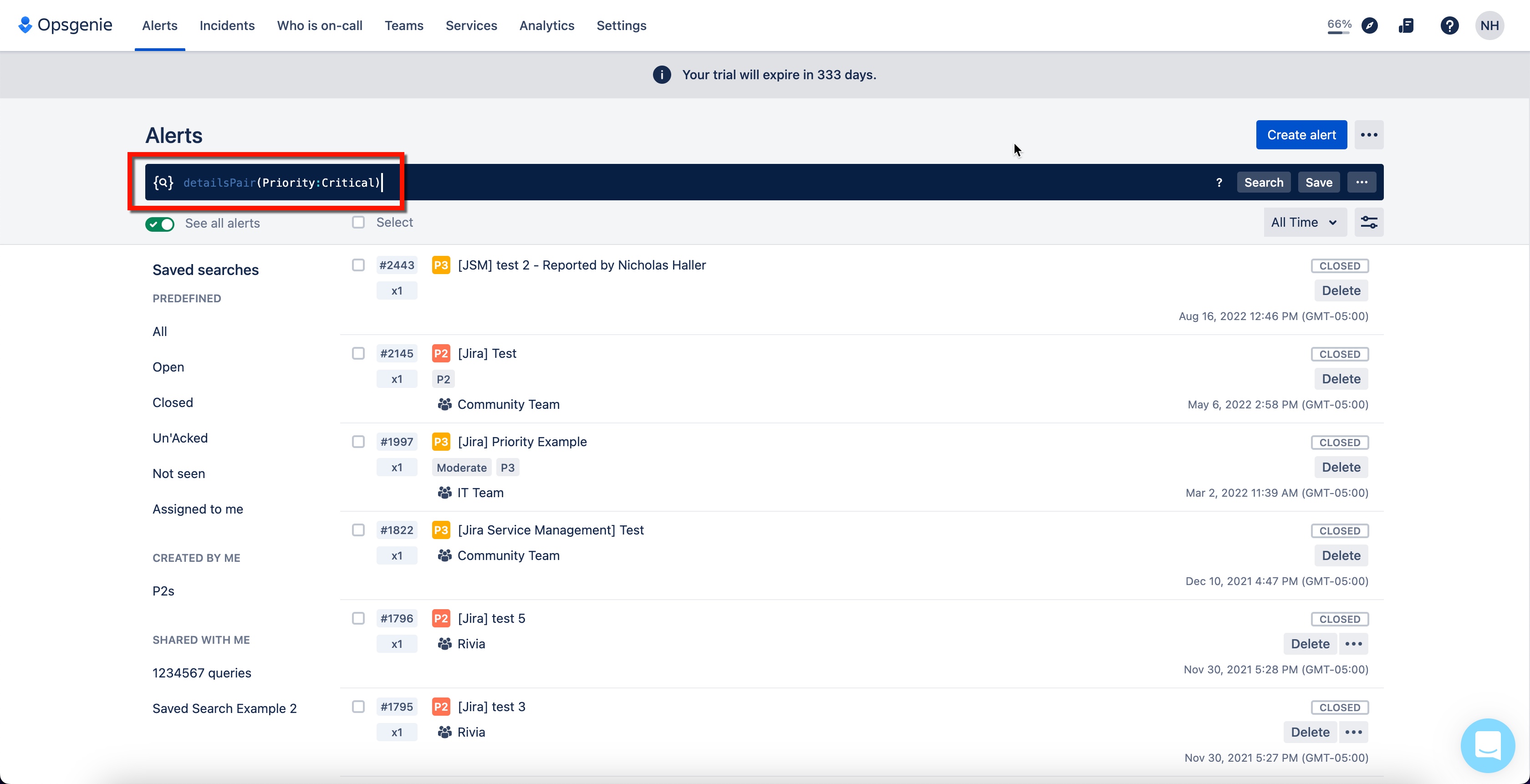The height and width of the screenshot is (784, 1530).
Task: Click the query help question mark in search bar
Action: pos(1219,182)
